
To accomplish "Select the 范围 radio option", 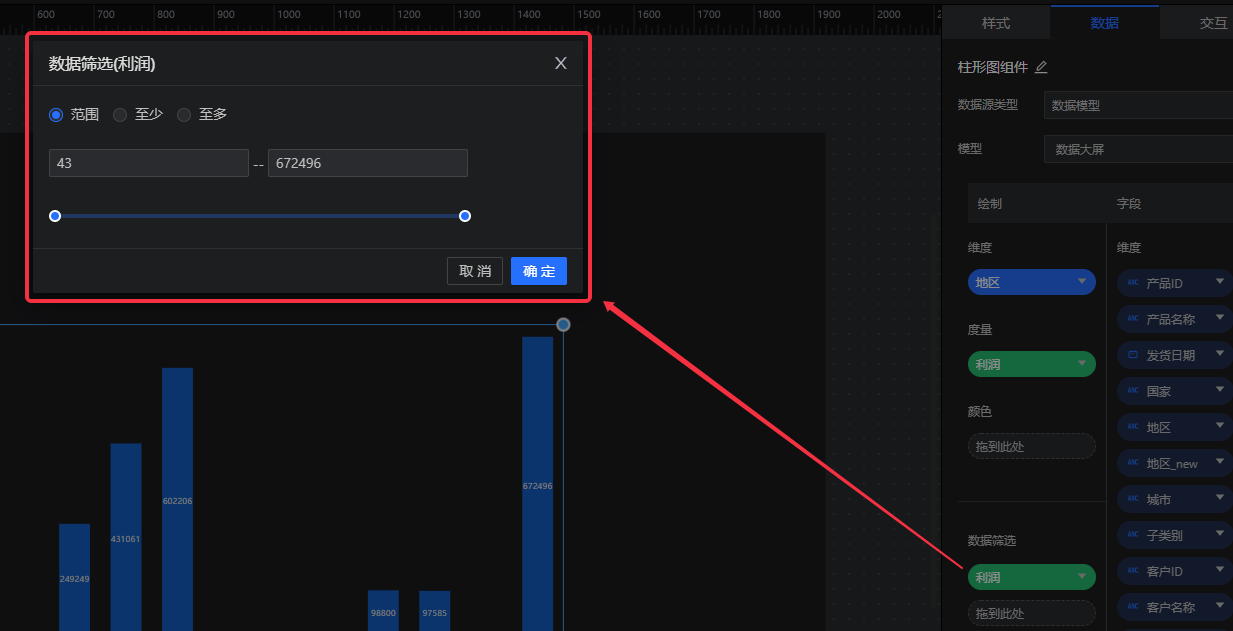I will [56, 115].
